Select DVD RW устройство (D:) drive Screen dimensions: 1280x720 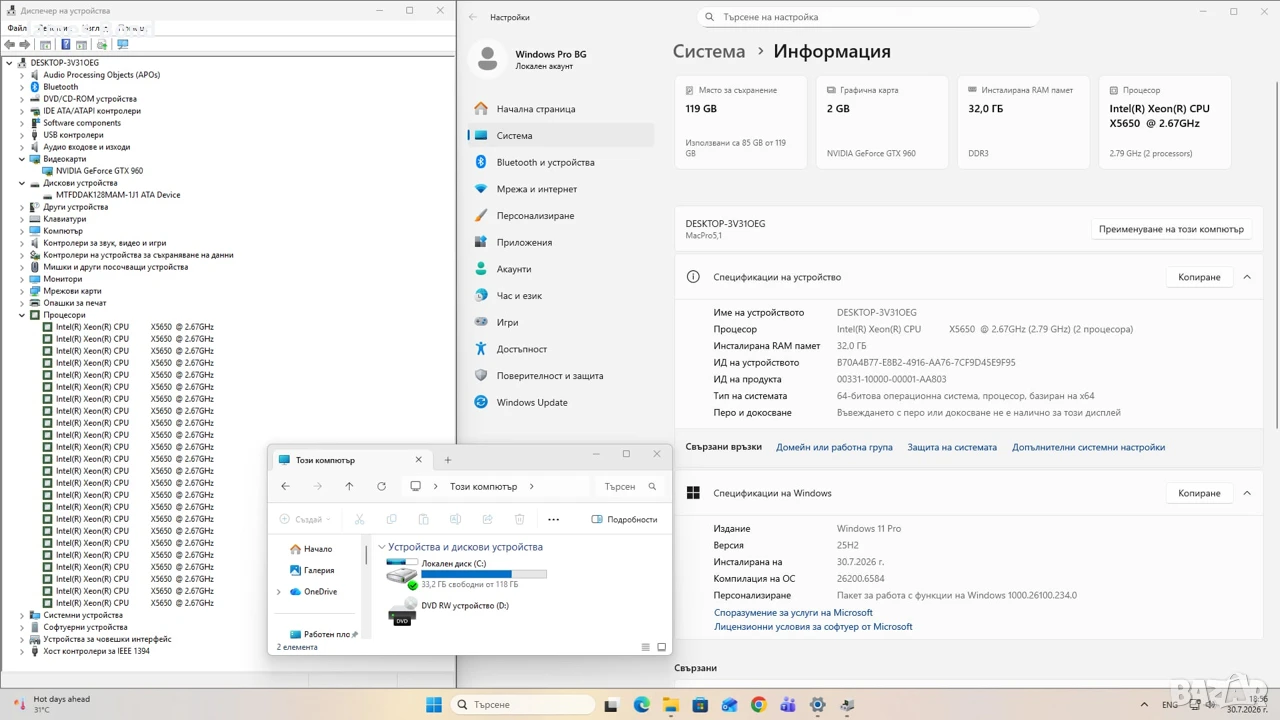point(449,612)
